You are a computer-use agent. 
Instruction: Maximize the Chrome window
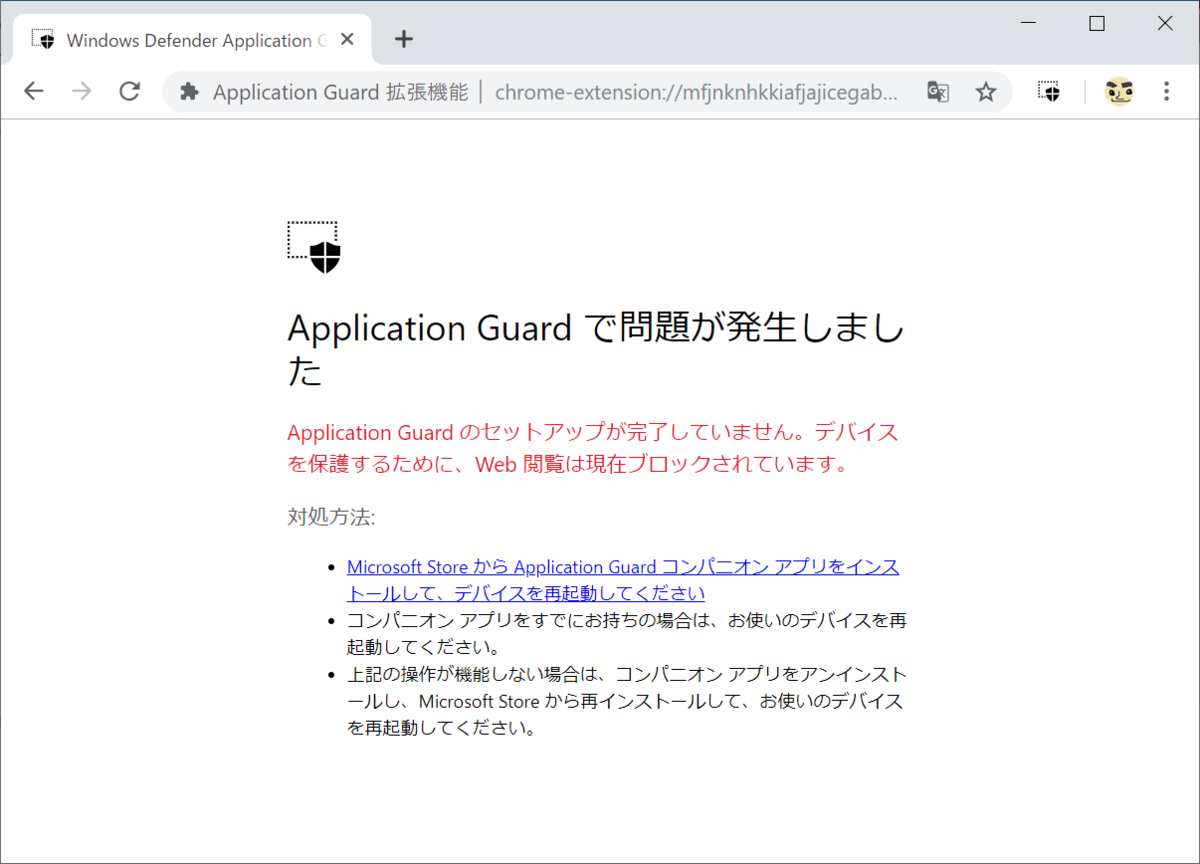click(1097, 23)
